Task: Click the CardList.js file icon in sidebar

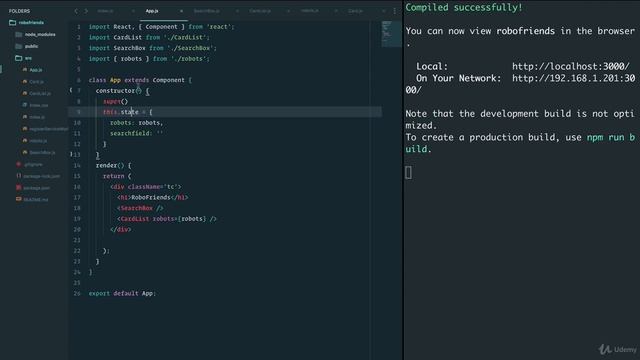Action: click(x=25, y=93)
